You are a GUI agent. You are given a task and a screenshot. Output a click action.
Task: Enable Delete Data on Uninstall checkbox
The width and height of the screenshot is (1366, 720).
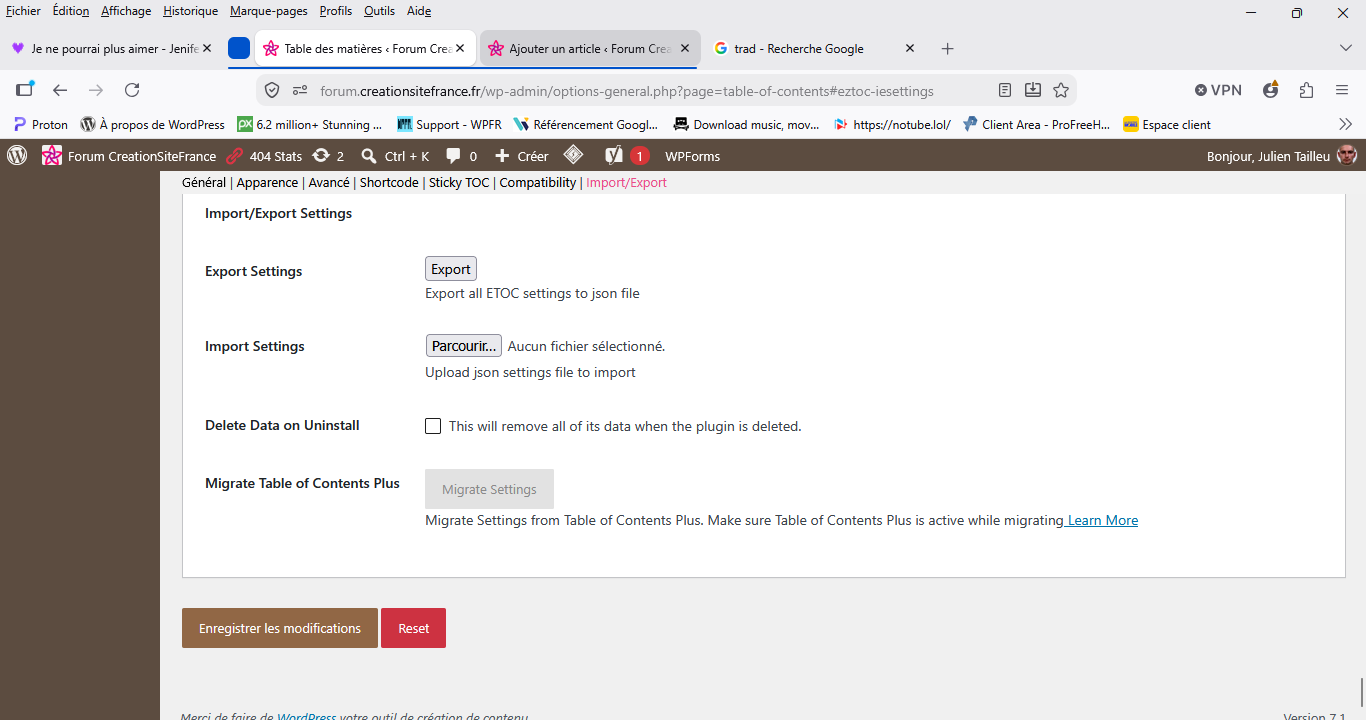pyautogui.click(x=433, y=426)
